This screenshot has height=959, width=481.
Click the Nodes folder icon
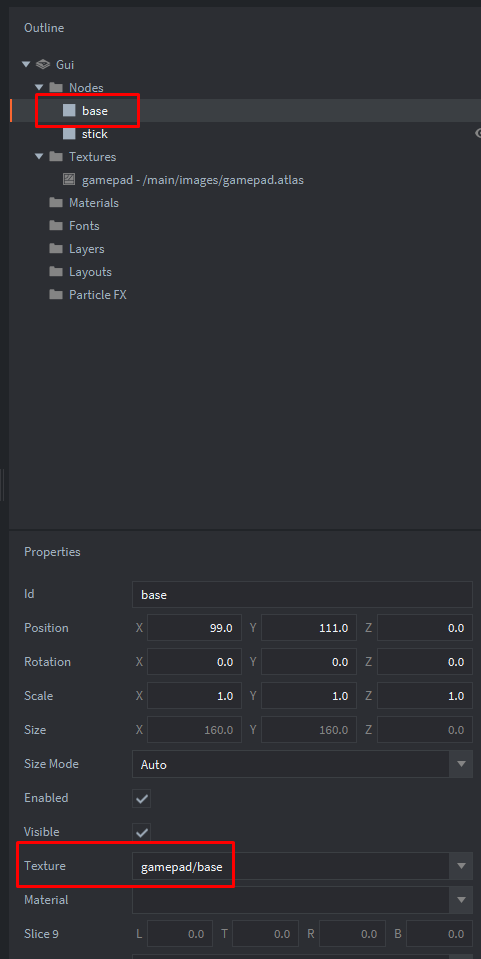[x=56, y=87]
